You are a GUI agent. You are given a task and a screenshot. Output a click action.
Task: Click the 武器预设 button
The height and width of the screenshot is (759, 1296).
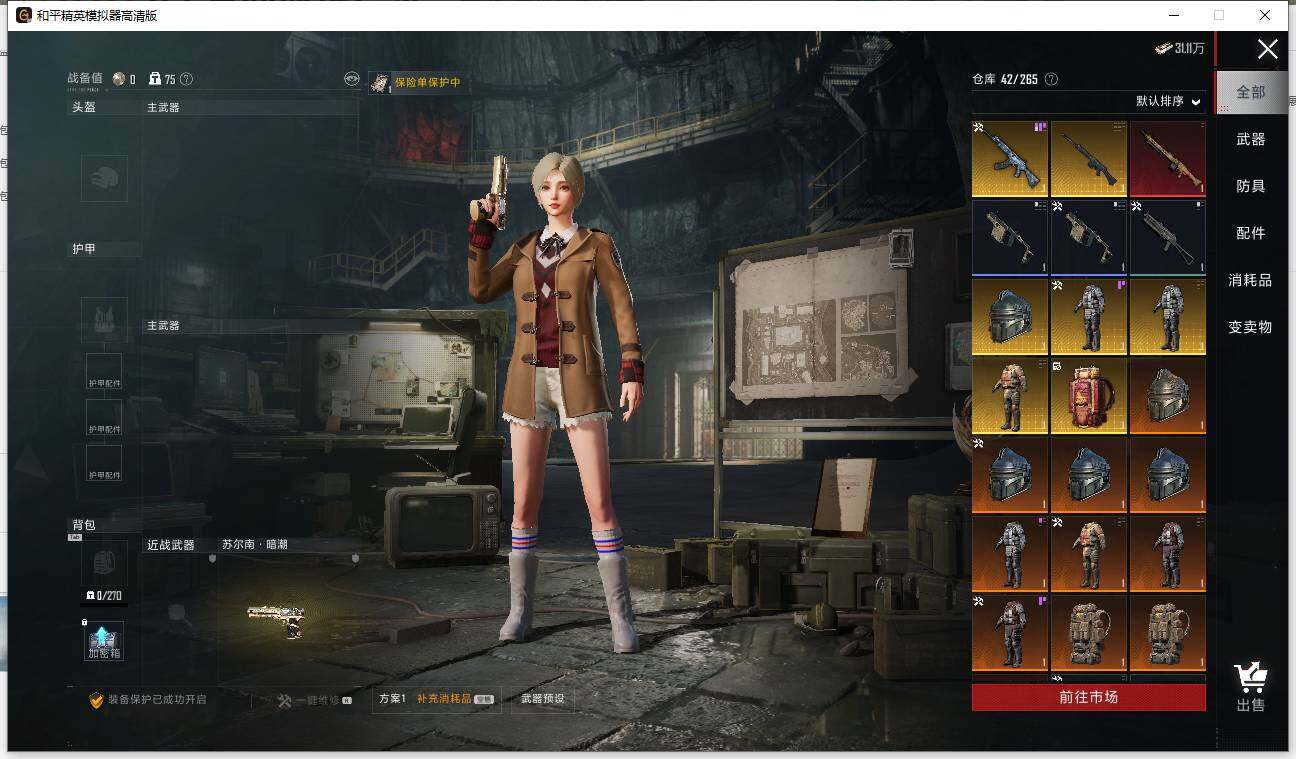pos(543,698)
